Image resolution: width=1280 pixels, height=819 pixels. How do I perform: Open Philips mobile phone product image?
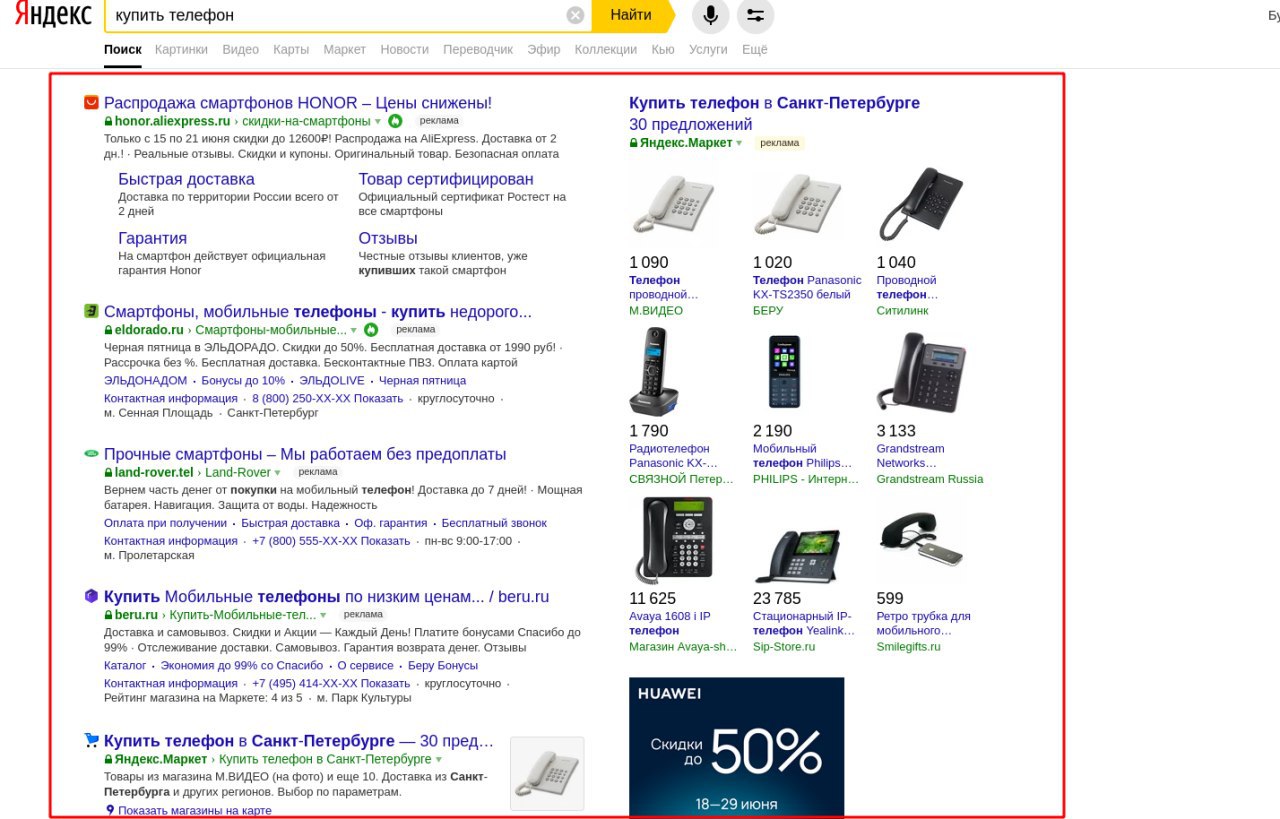(x=785, y=371)
